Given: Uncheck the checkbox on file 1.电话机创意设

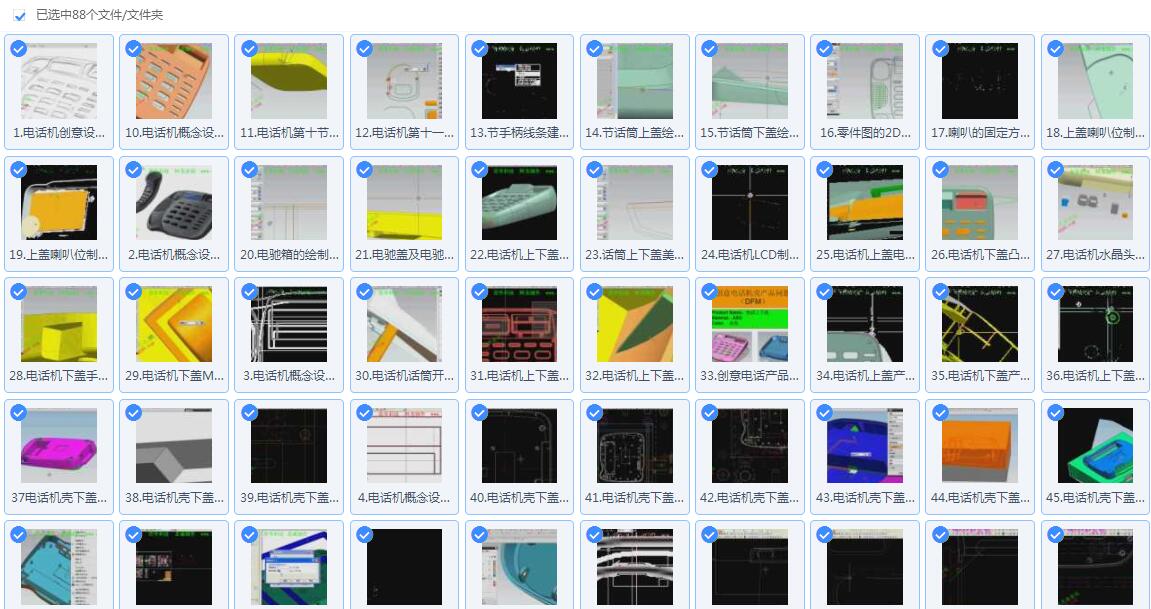Looking at the screenshot, I should (x=18, y=49).
